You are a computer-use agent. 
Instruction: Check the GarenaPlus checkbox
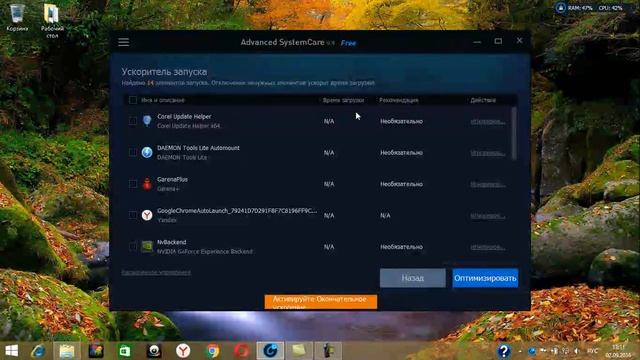click(x=133, y=184)
